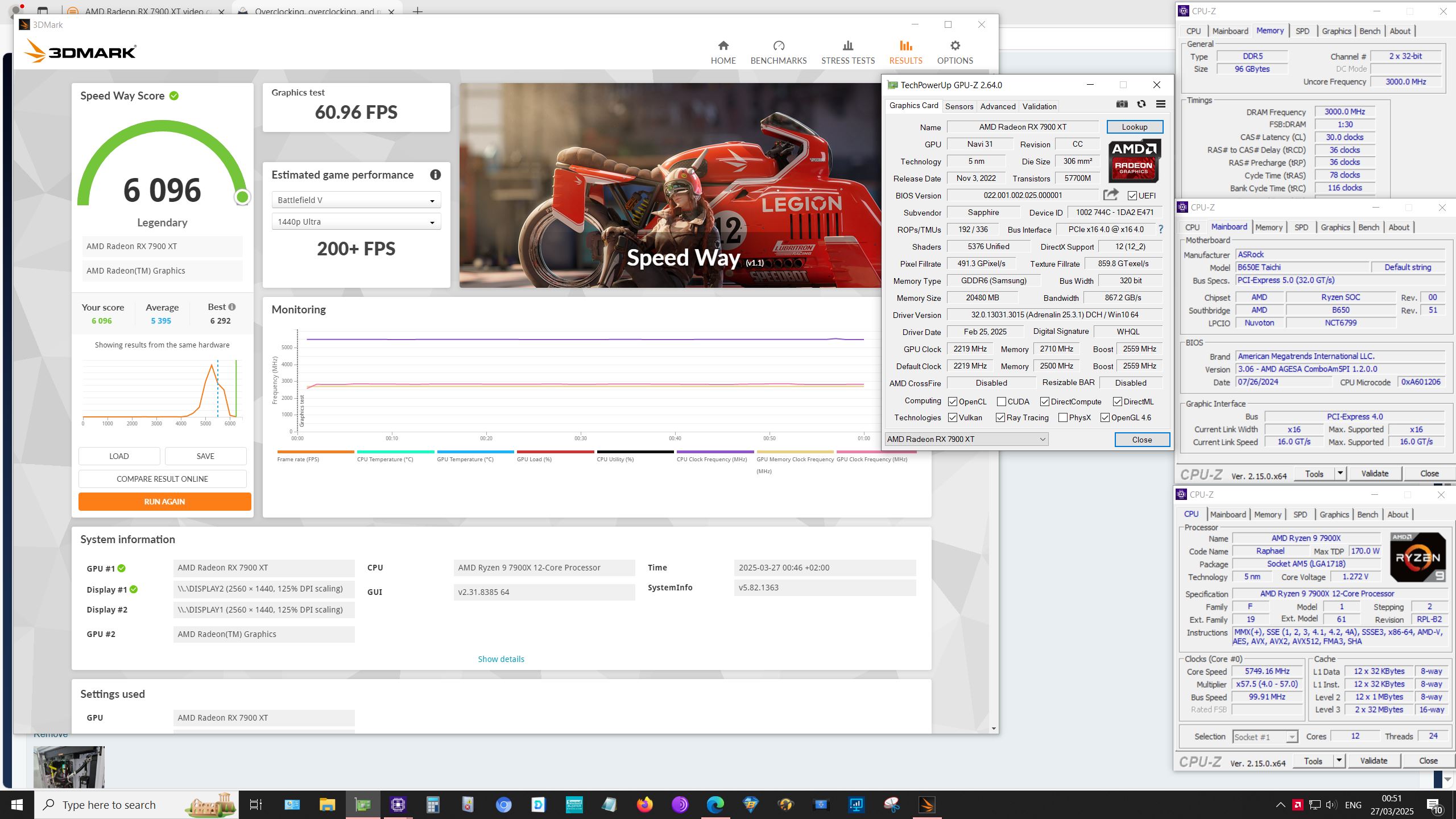
Task: Click the Close button in GPU-Z
Action: coord(1141,440)
